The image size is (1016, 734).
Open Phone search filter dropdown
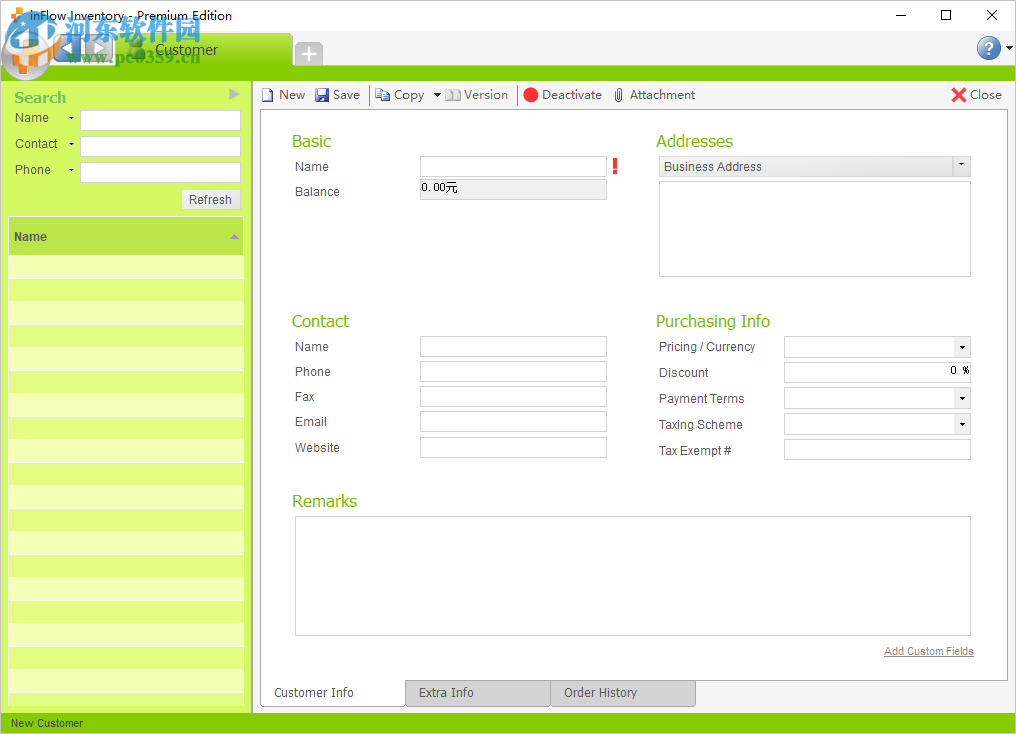(x=71, y=170)
